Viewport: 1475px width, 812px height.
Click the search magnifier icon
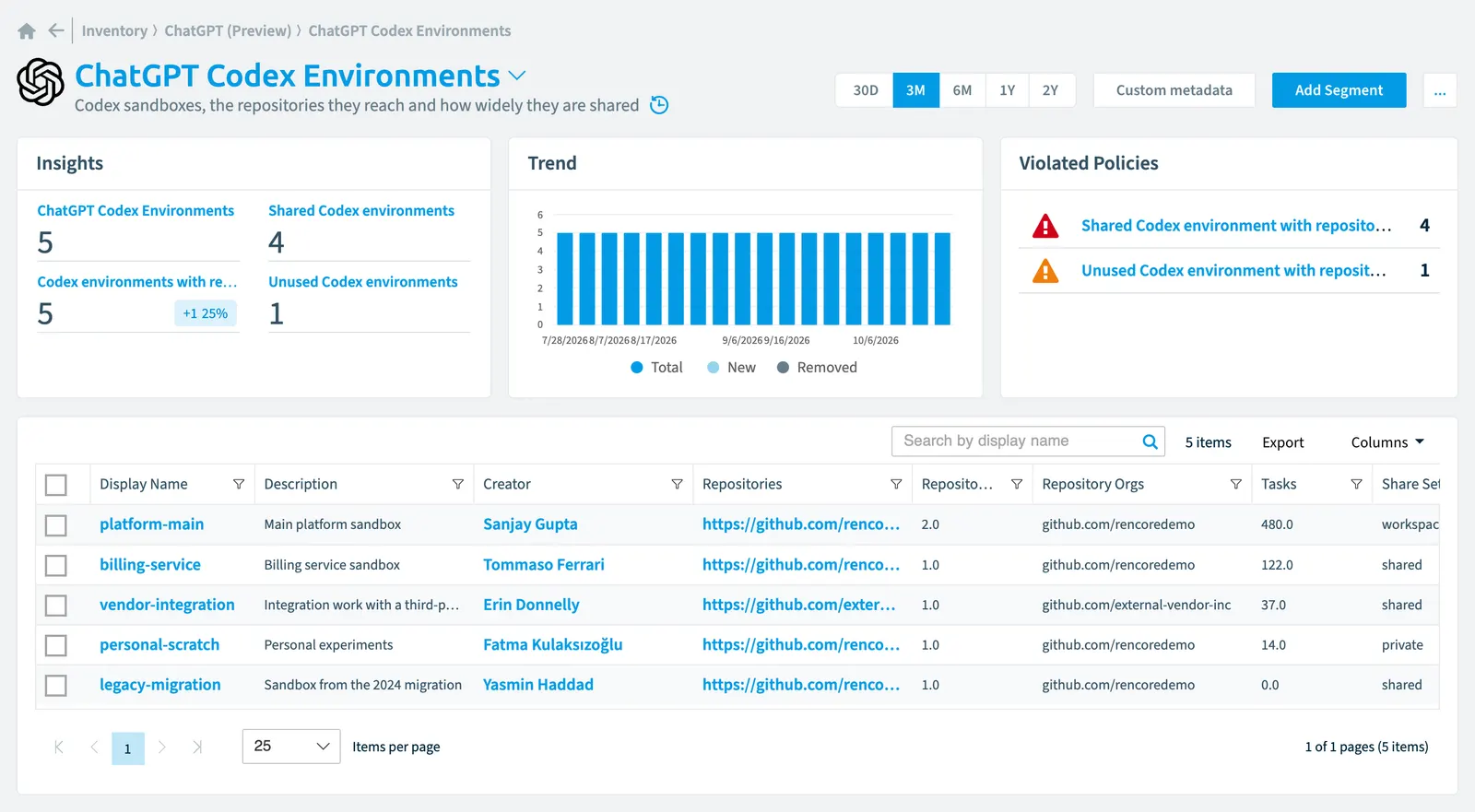1150,441
